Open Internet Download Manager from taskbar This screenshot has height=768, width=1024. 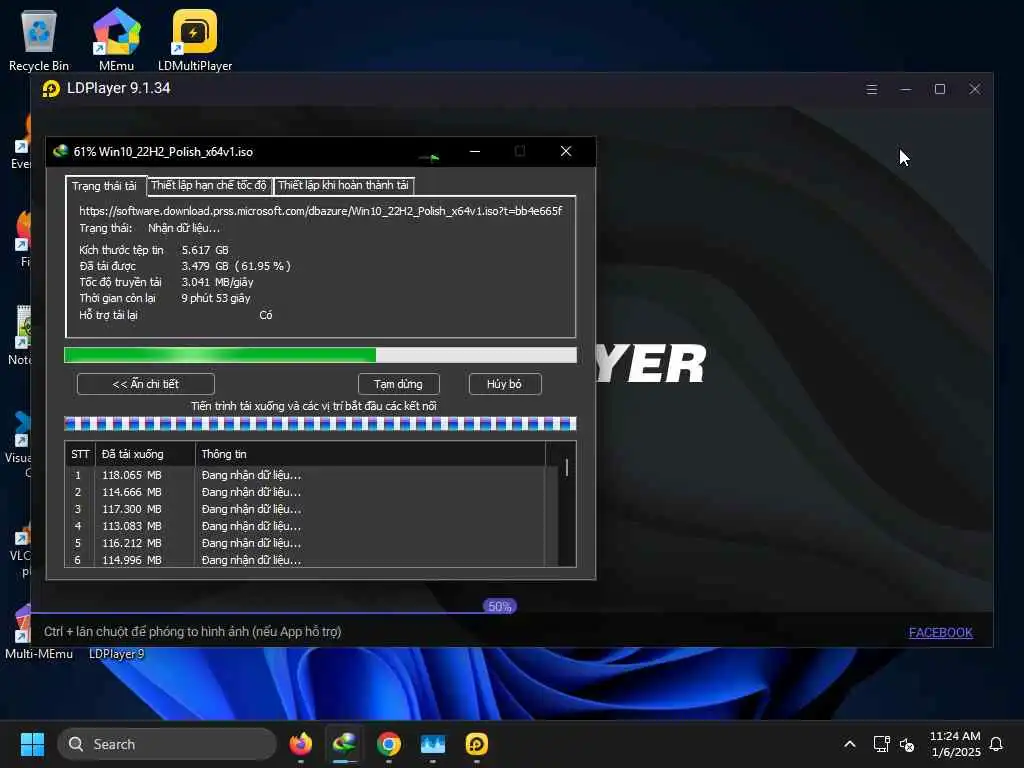344,744
